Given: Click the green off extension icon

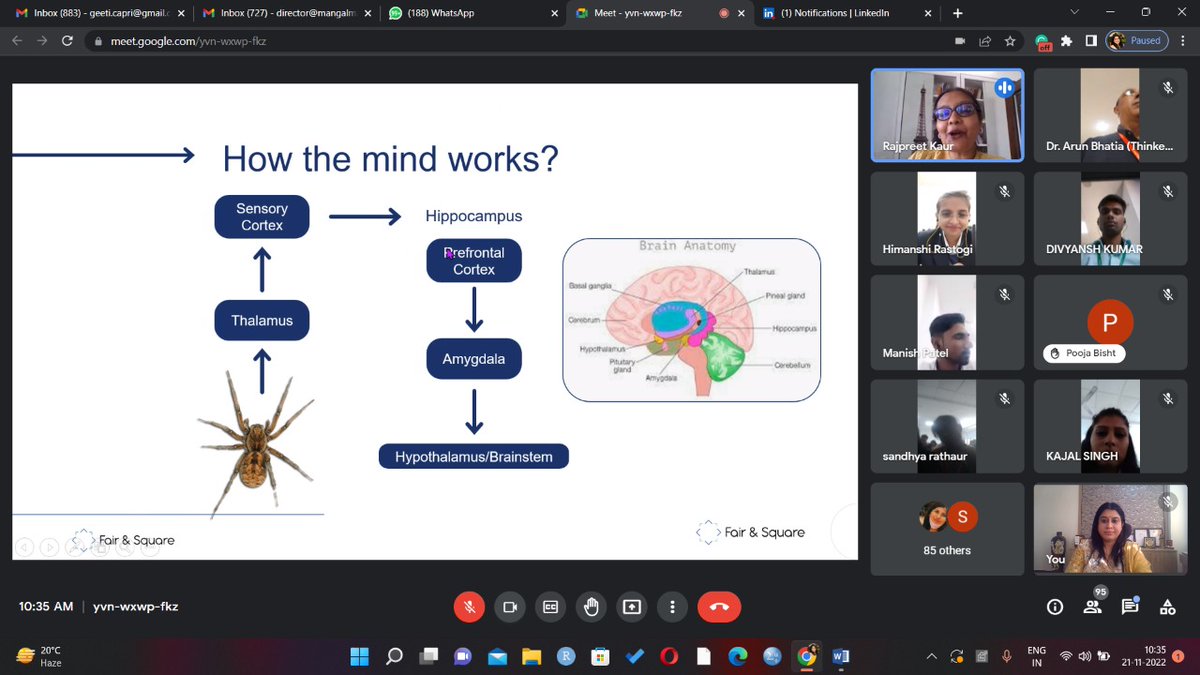Looking at the screenshot, I should point(1043,42).
